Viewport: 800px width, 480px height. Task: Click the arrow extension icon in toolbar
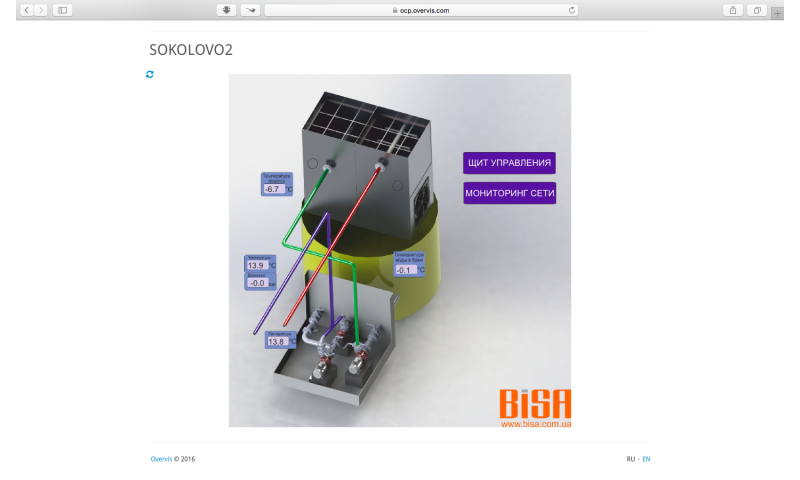point(249,10)
